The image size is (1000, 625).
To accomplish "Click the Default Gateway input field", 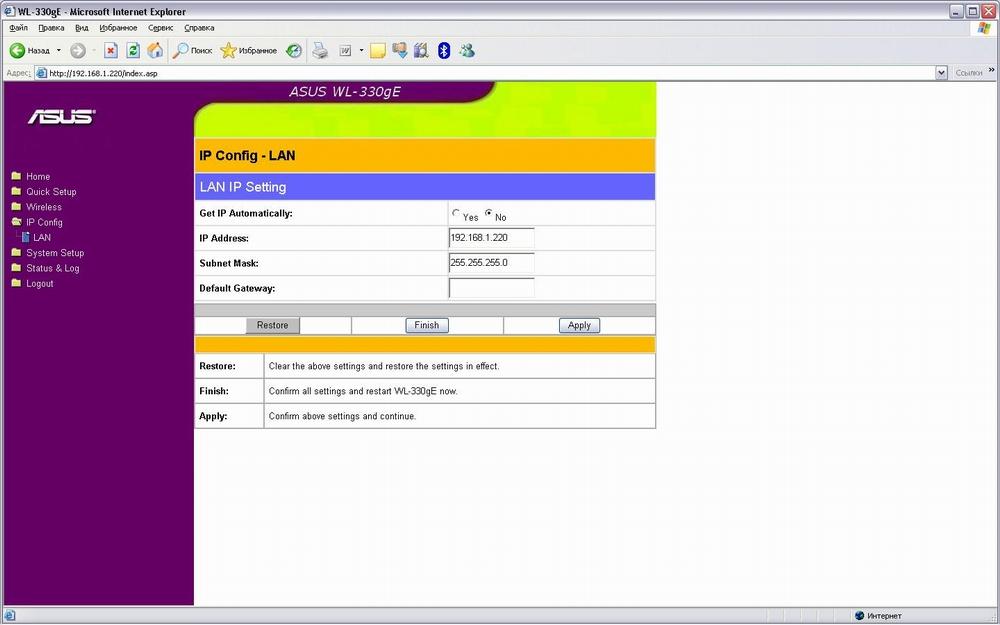I will tap(491, 288).
